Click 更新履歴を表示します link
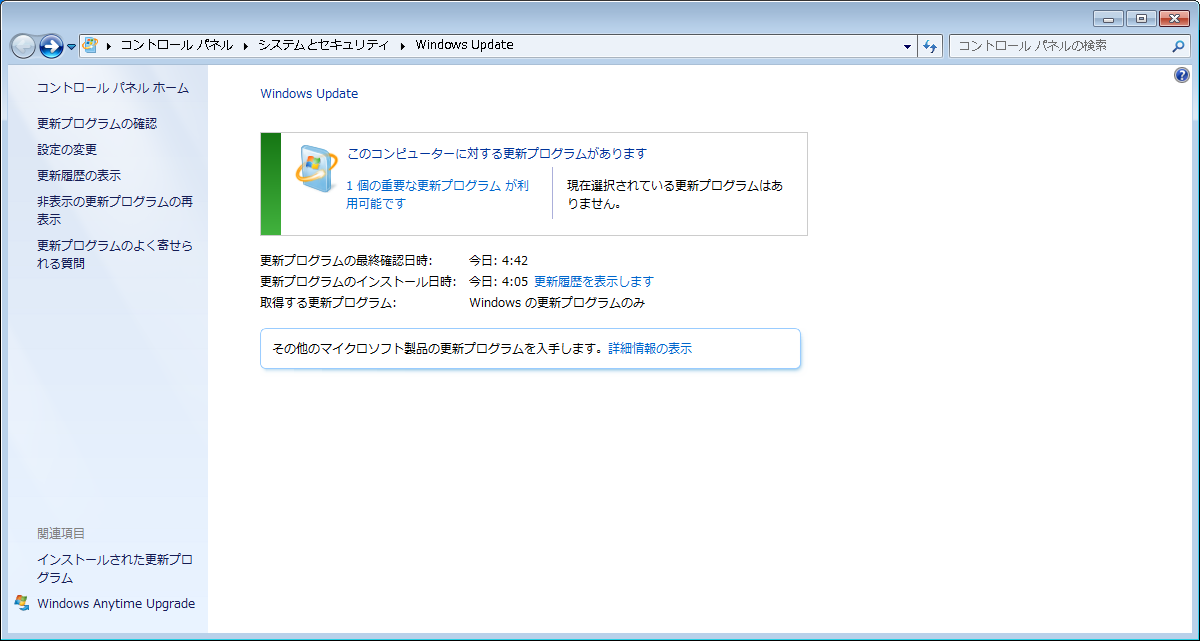The image size is (1200, 641). [x=594, y=282]
